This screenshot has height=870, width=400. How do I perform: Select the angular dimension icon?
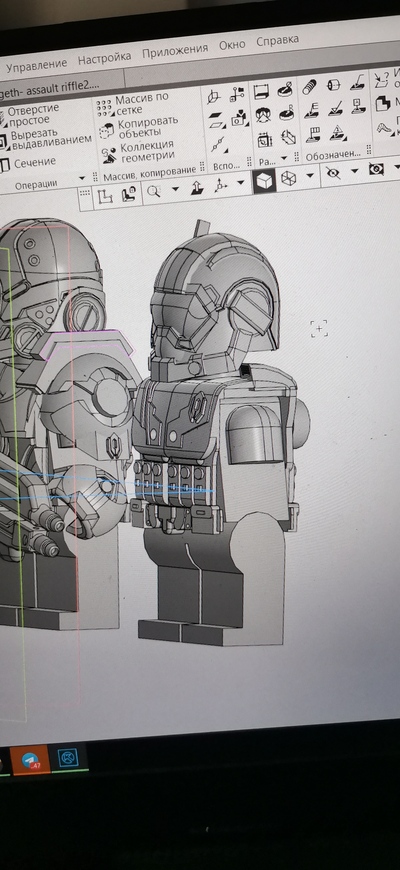(263, 115)
